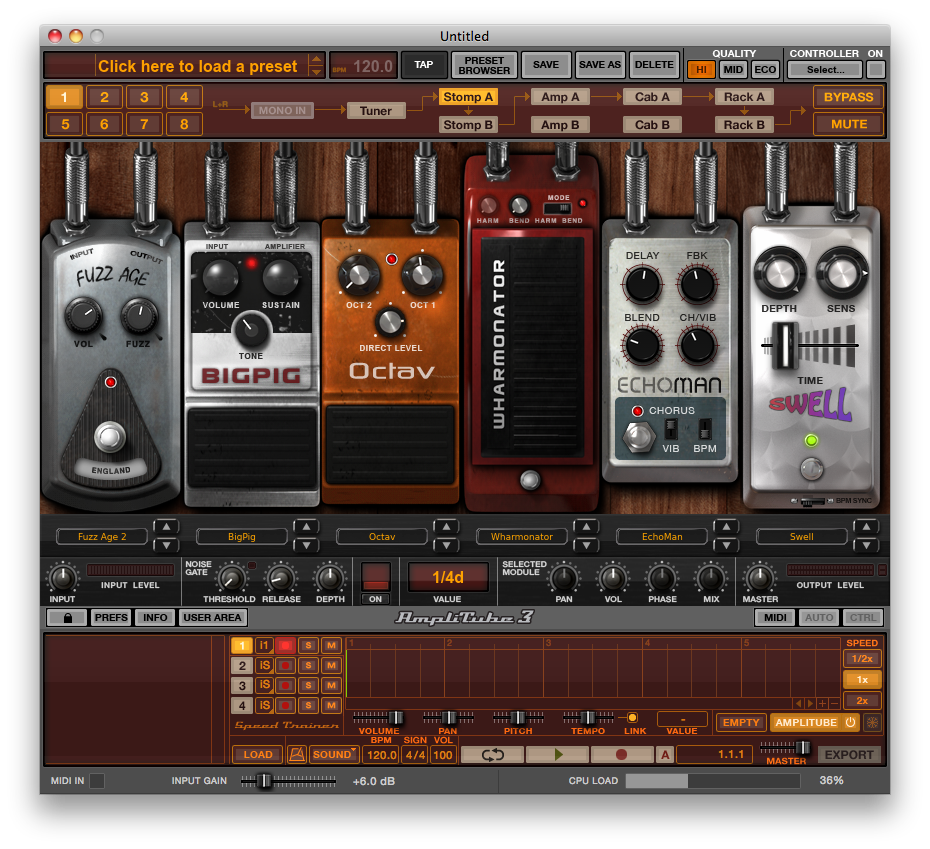The image size is (930, 849).
Task: Select the Stomp B module
Action: point(468,125)
